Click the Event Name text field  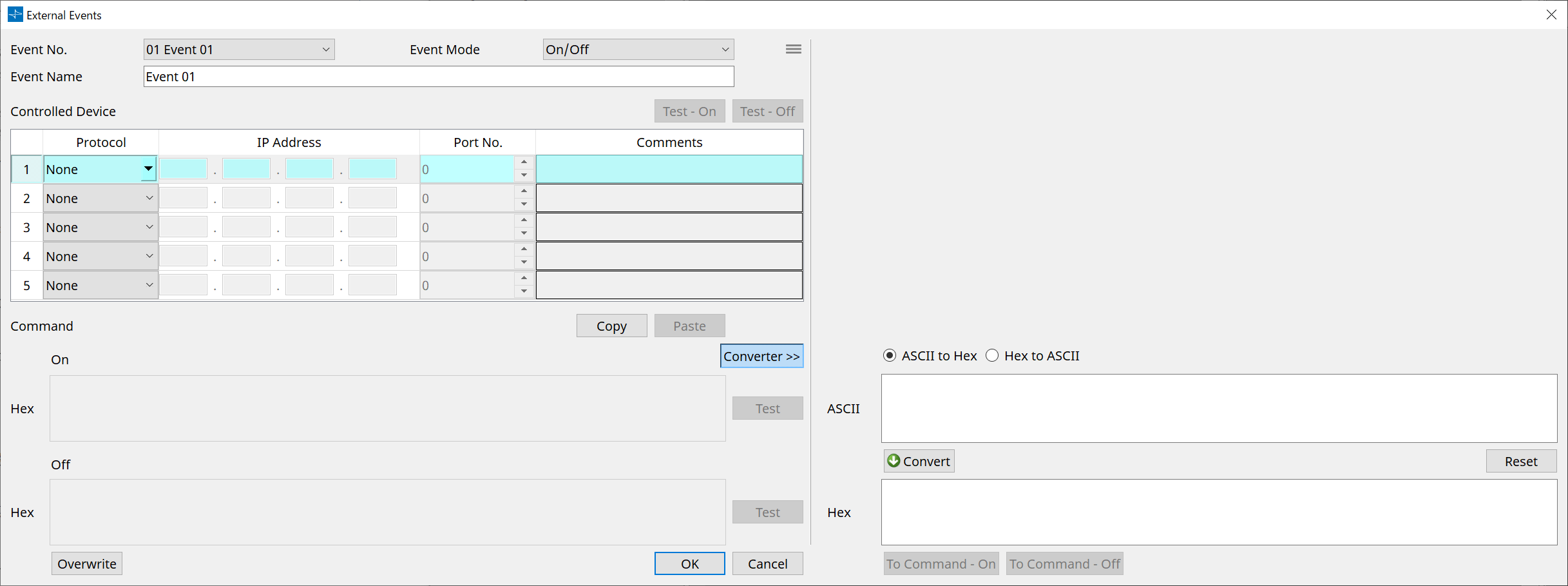[438, 76]
